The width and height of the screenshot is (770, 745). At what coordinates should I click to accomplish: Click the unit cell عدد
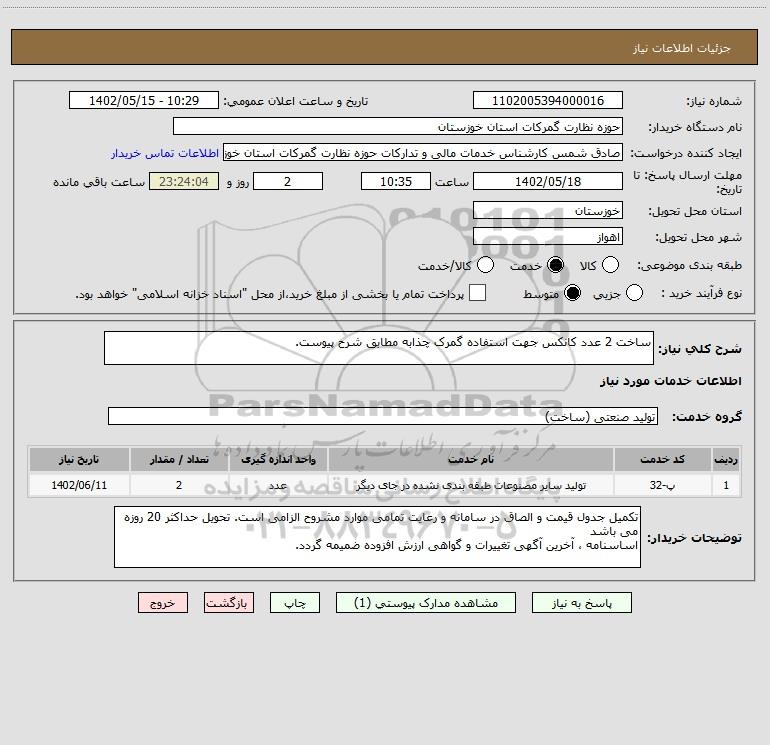(x=278, y=485)
